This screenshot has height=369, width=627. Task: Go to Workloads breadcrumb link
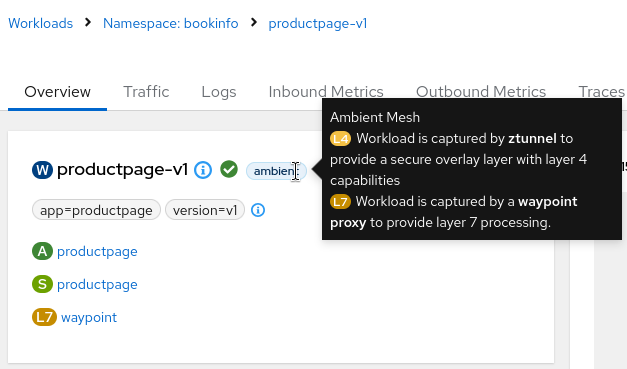40,23
